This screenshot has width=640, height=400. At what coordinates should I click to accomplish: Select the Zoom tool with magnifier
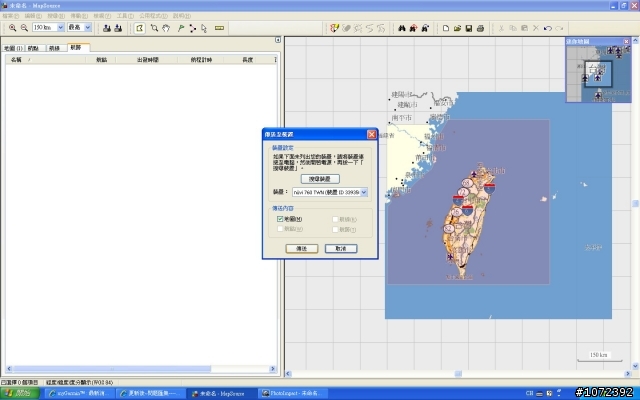pos(154,28)
